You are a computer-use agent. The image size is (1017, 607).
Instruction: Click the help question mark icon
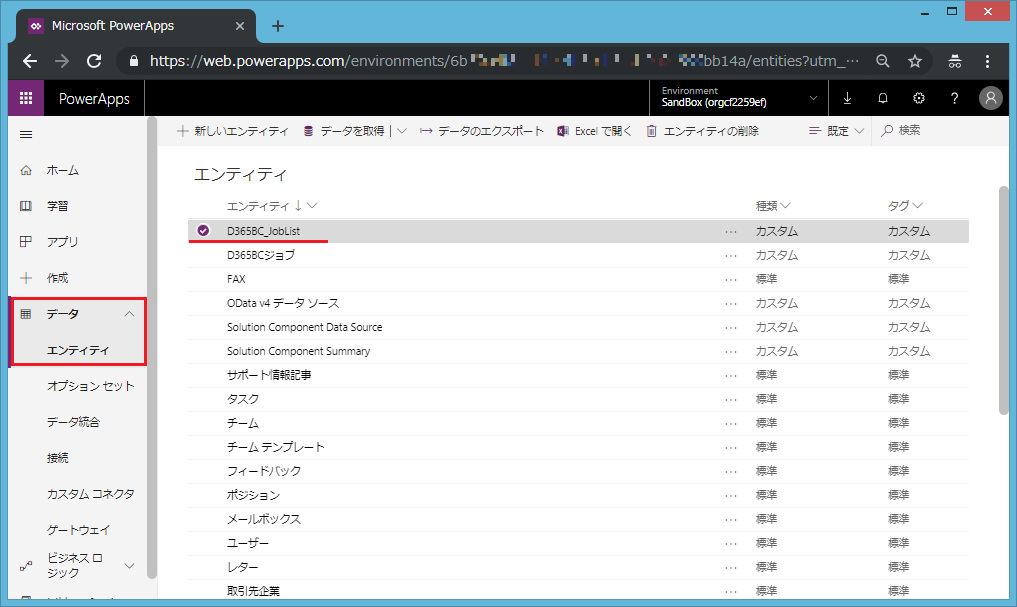[x=954, y=98]
